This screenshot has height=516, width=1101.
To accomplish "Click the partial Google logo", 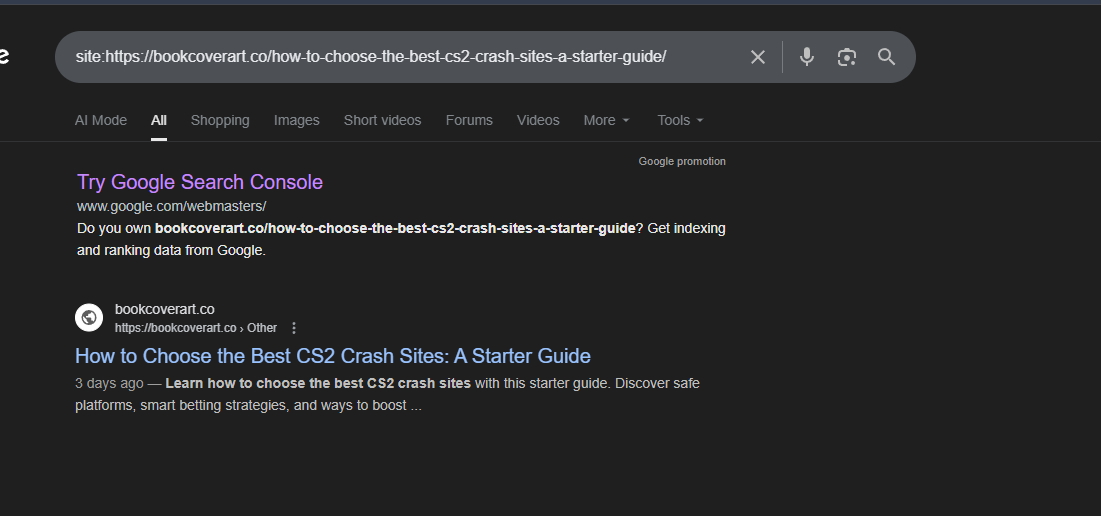I will [4, 57].
